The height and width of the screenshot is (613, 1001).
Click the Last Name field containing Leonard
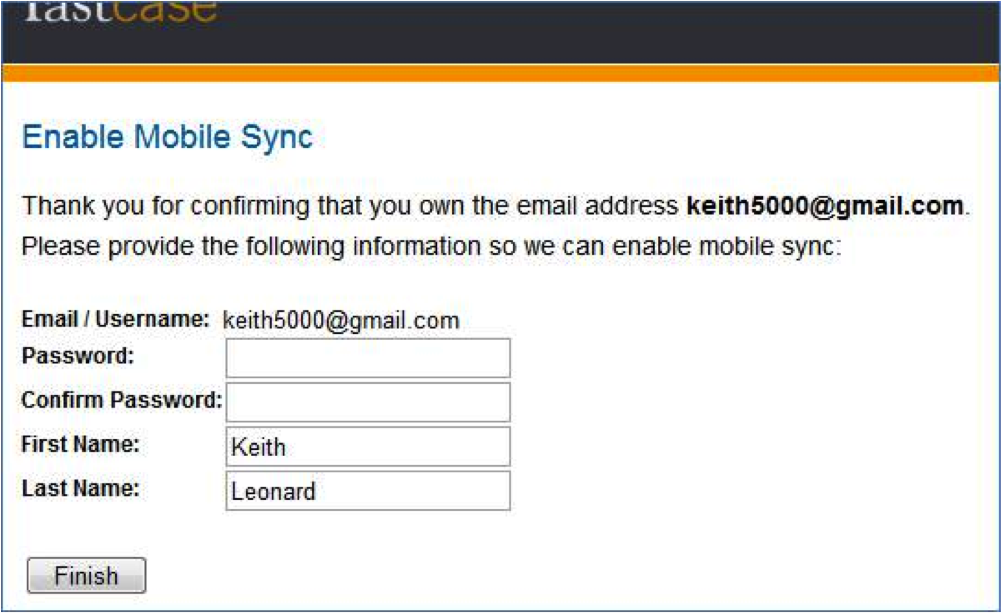[368, 491]
